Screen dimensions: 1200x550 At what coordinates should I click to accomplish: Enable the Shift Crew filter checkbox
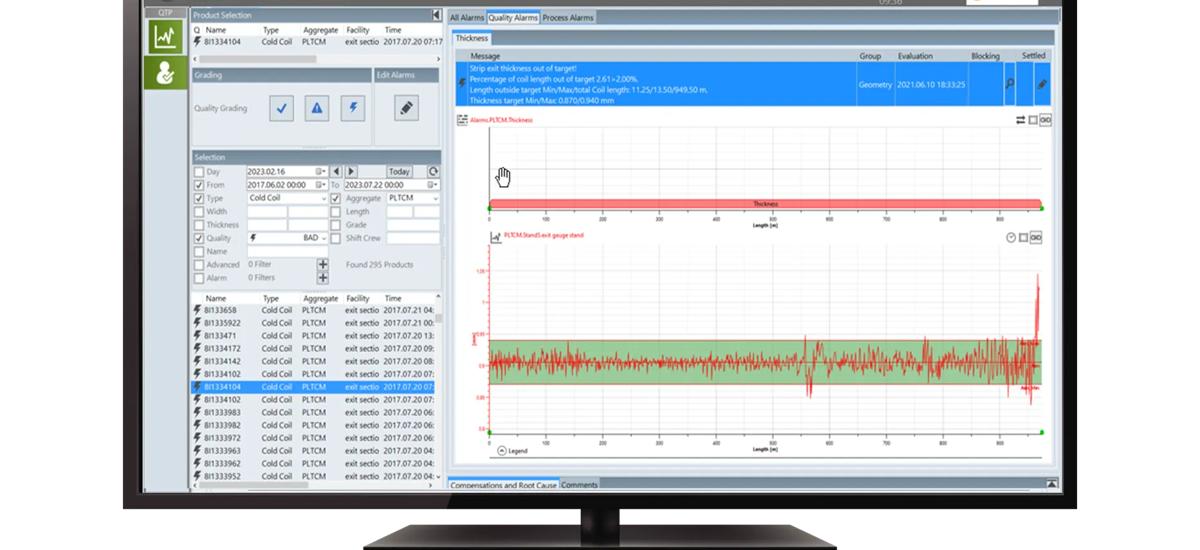336,238
